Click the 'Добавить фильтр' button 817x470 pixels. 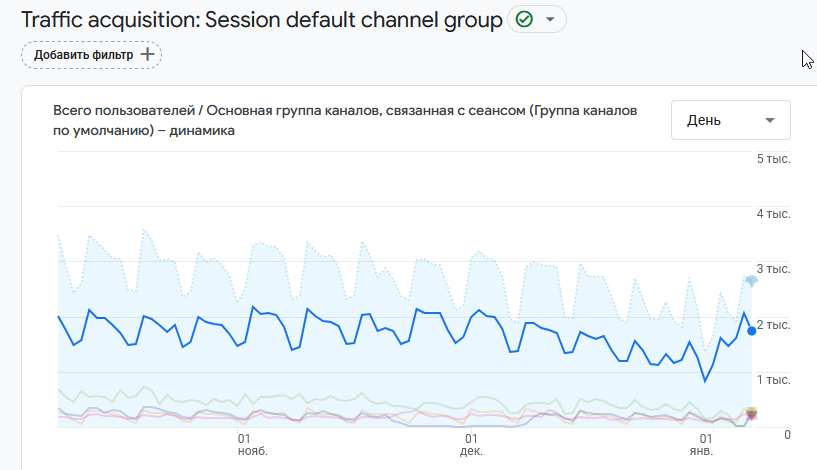[91, 55]
